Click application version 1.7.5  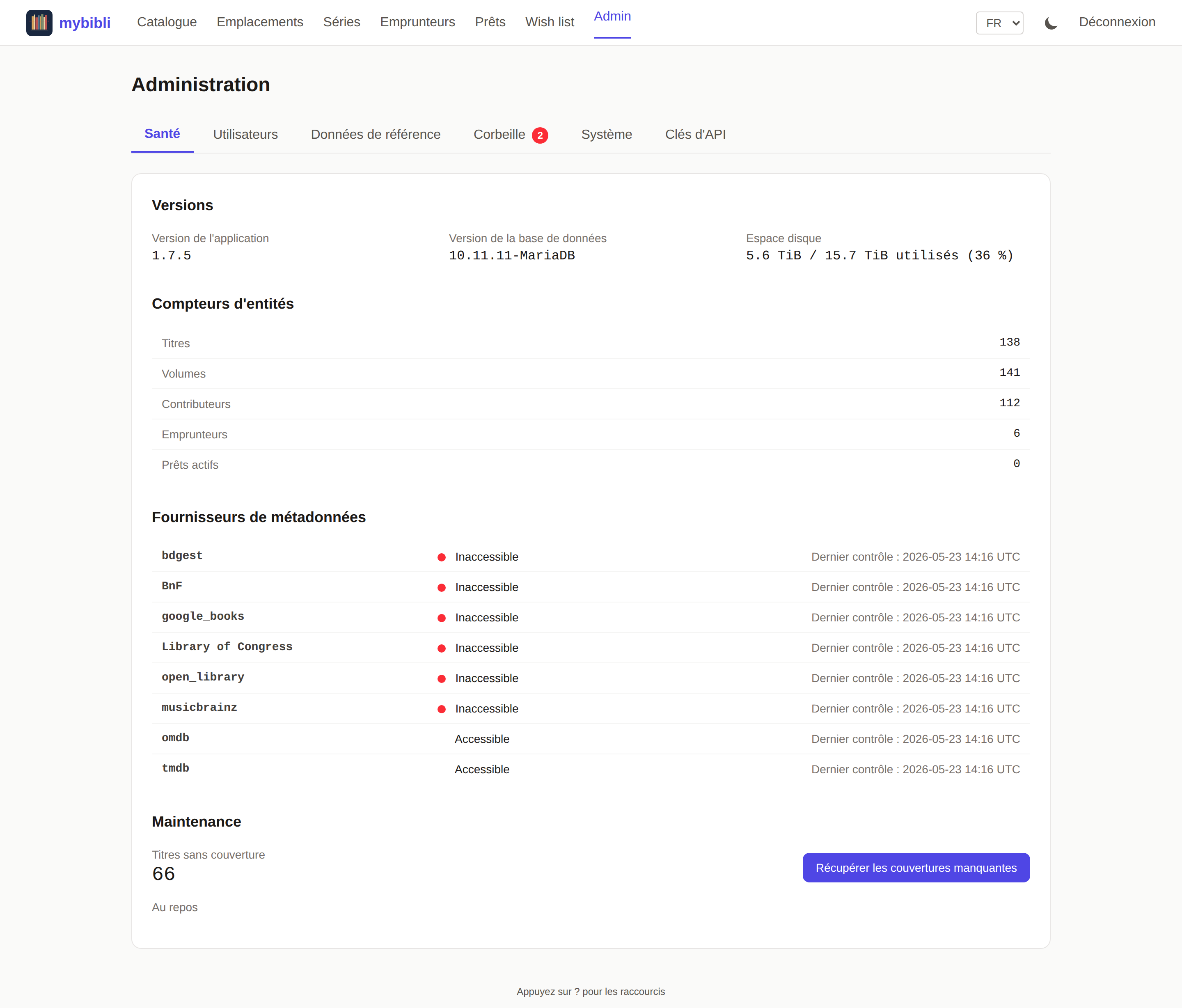coord(171,256)
